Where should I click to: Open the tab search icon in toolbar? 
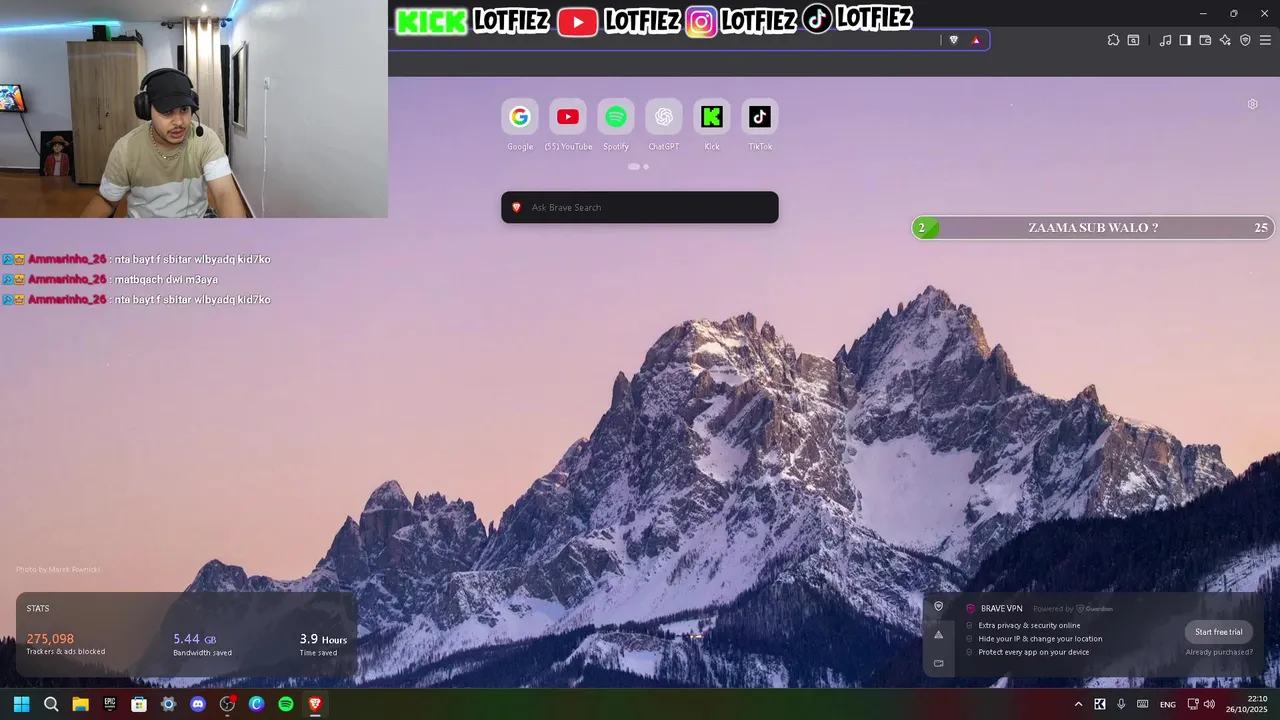click(x=1133, y=40)
